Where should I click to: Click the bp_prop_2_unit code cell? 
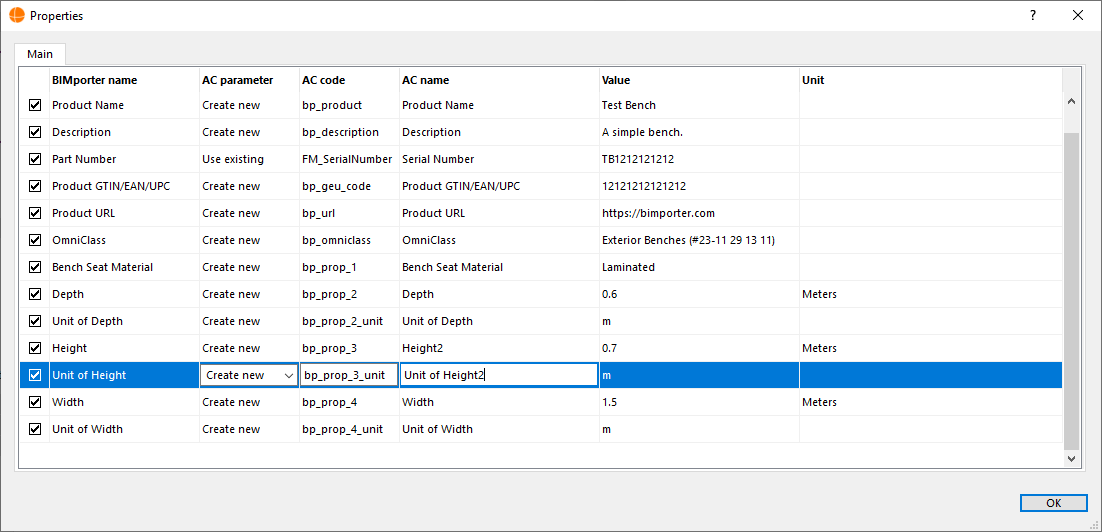coord(349,321)
